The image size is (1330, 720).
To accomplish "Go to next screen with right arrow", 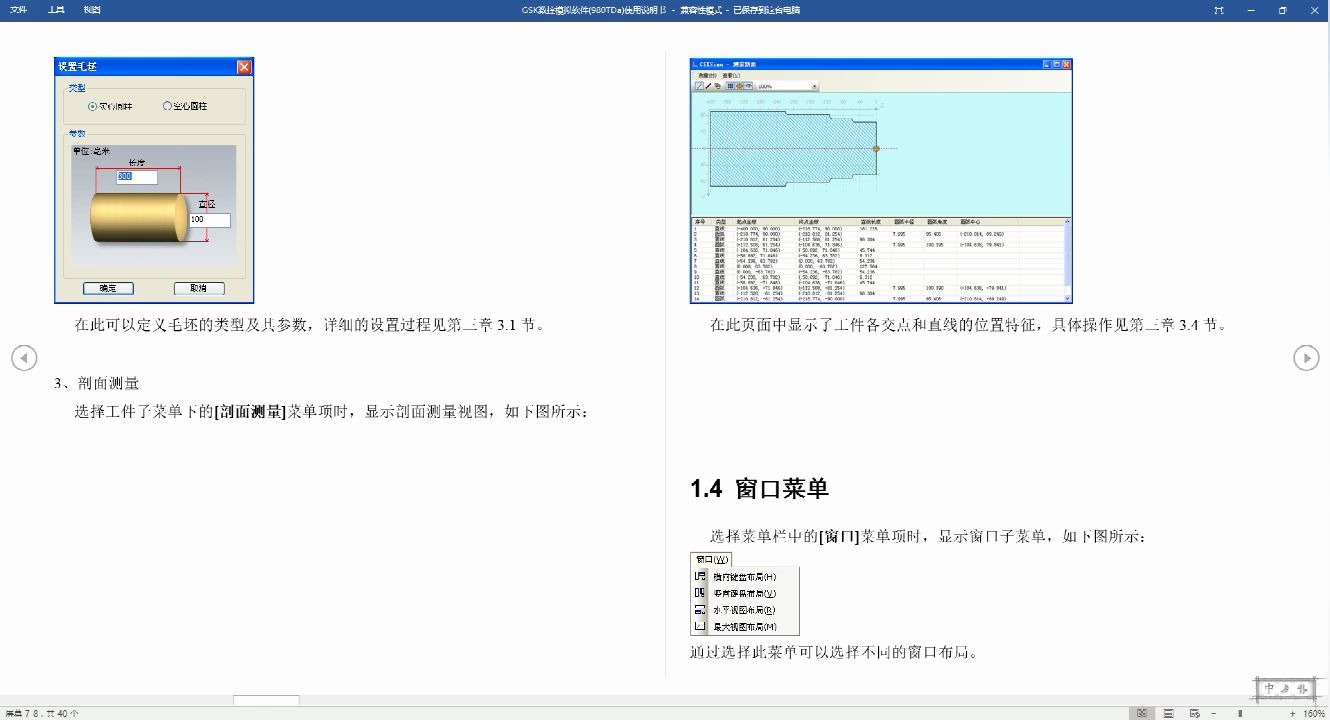I will pos(1306,357).
